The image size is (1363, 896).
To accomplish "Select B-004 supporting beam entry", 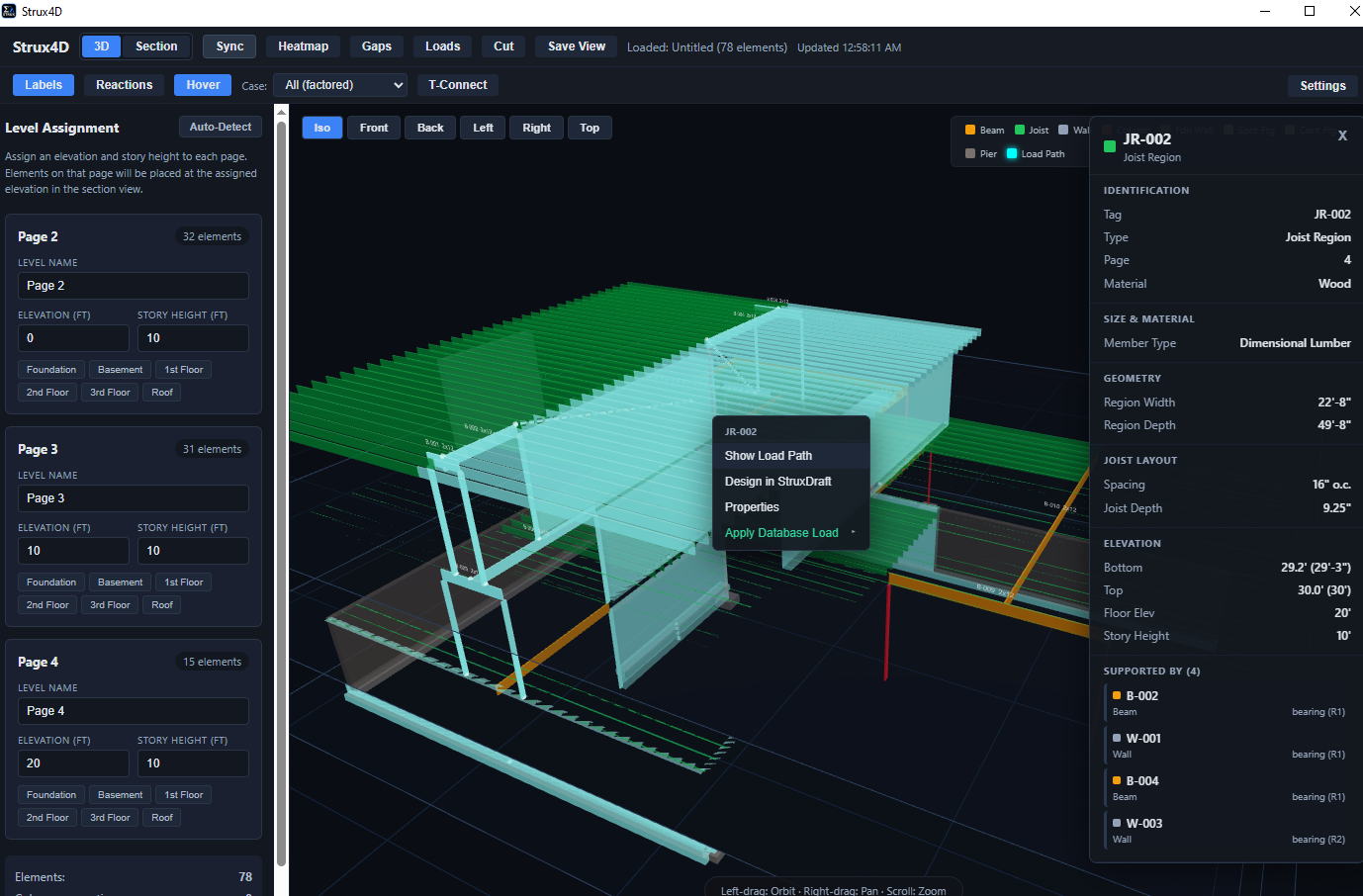I will click(x=1227, y=788).
